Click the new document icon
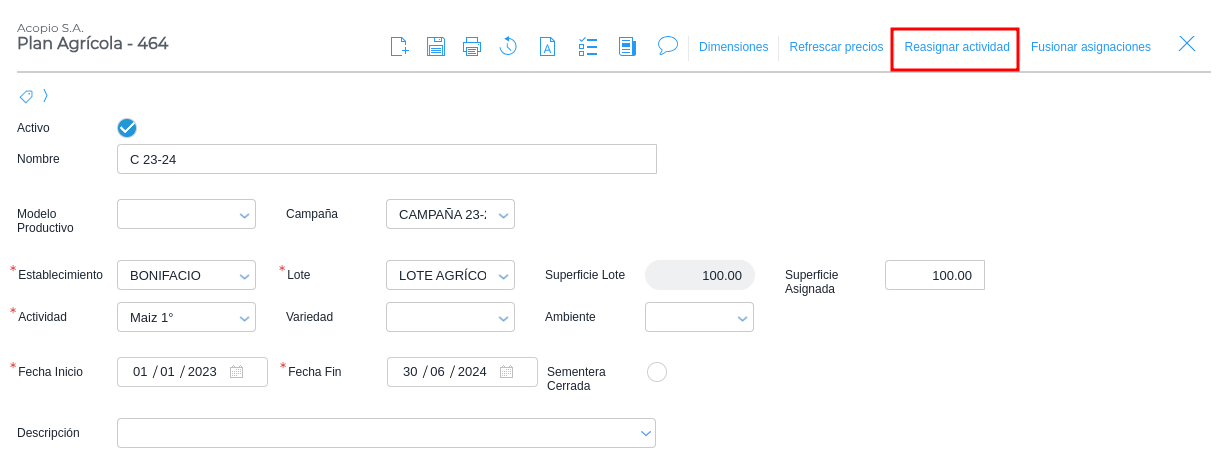1216x472 pixels. pyautogui.click(x=399, y=46)
